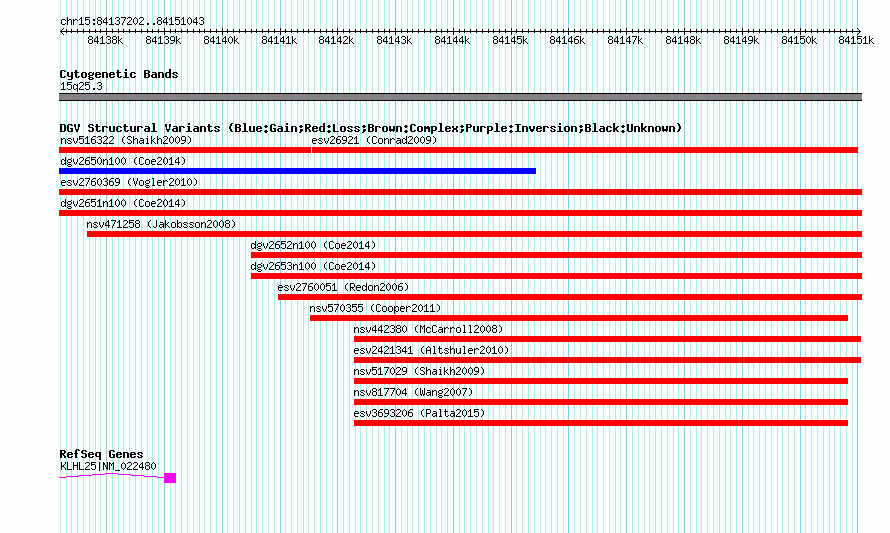This screenshot has height=533, width=890.
Task: Select the red bar under nsv516322
Action: (184, 150)
